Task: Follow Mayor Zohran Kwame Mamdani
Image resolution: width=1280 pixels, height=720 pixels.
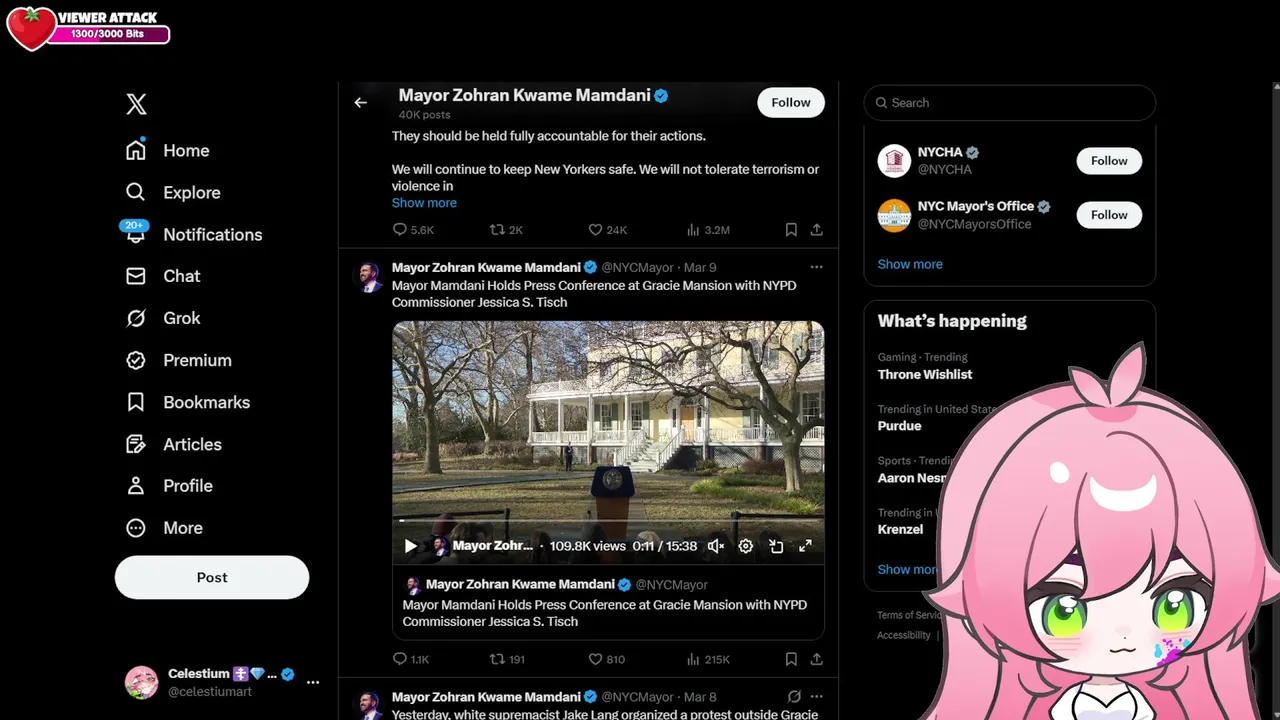Action: (x=791, y=102)
